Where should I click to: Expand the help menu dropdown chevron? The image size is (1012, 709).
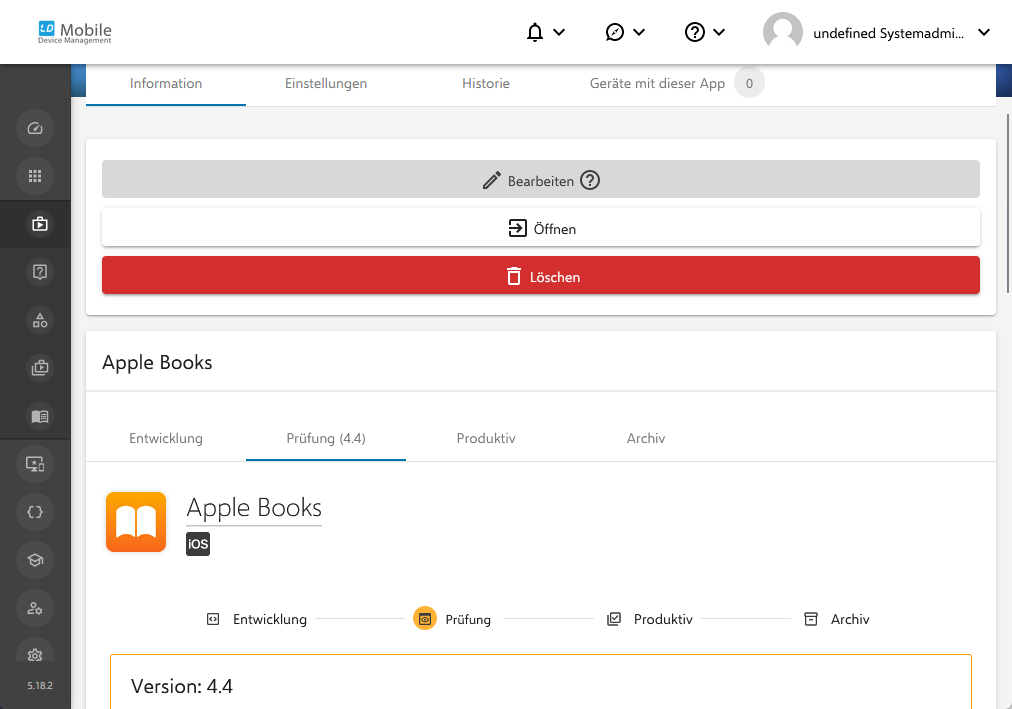[719, 32]
